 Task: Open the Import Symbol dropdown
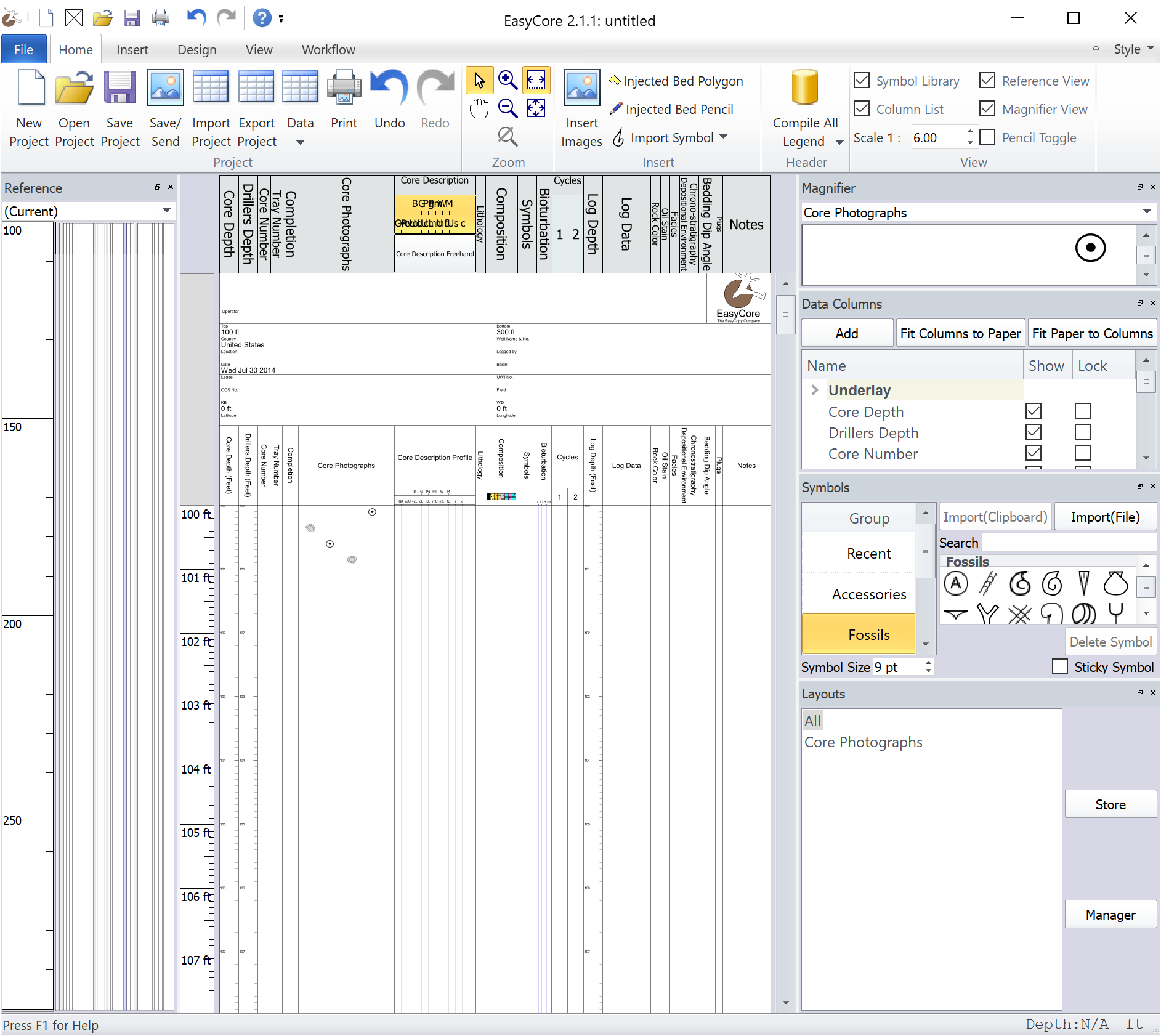coord(723,137)
